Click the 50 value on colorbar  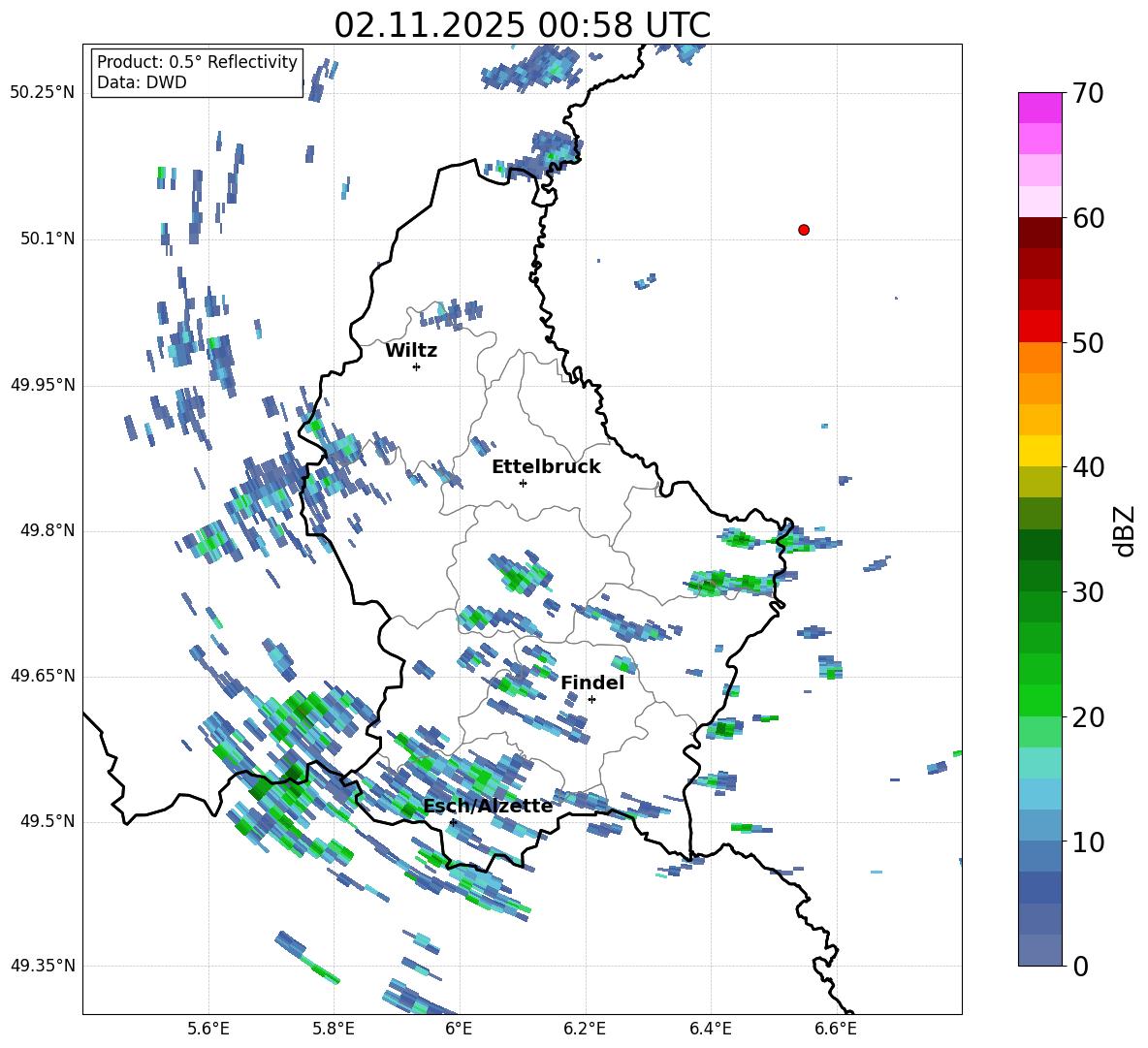pos(1088,342)
